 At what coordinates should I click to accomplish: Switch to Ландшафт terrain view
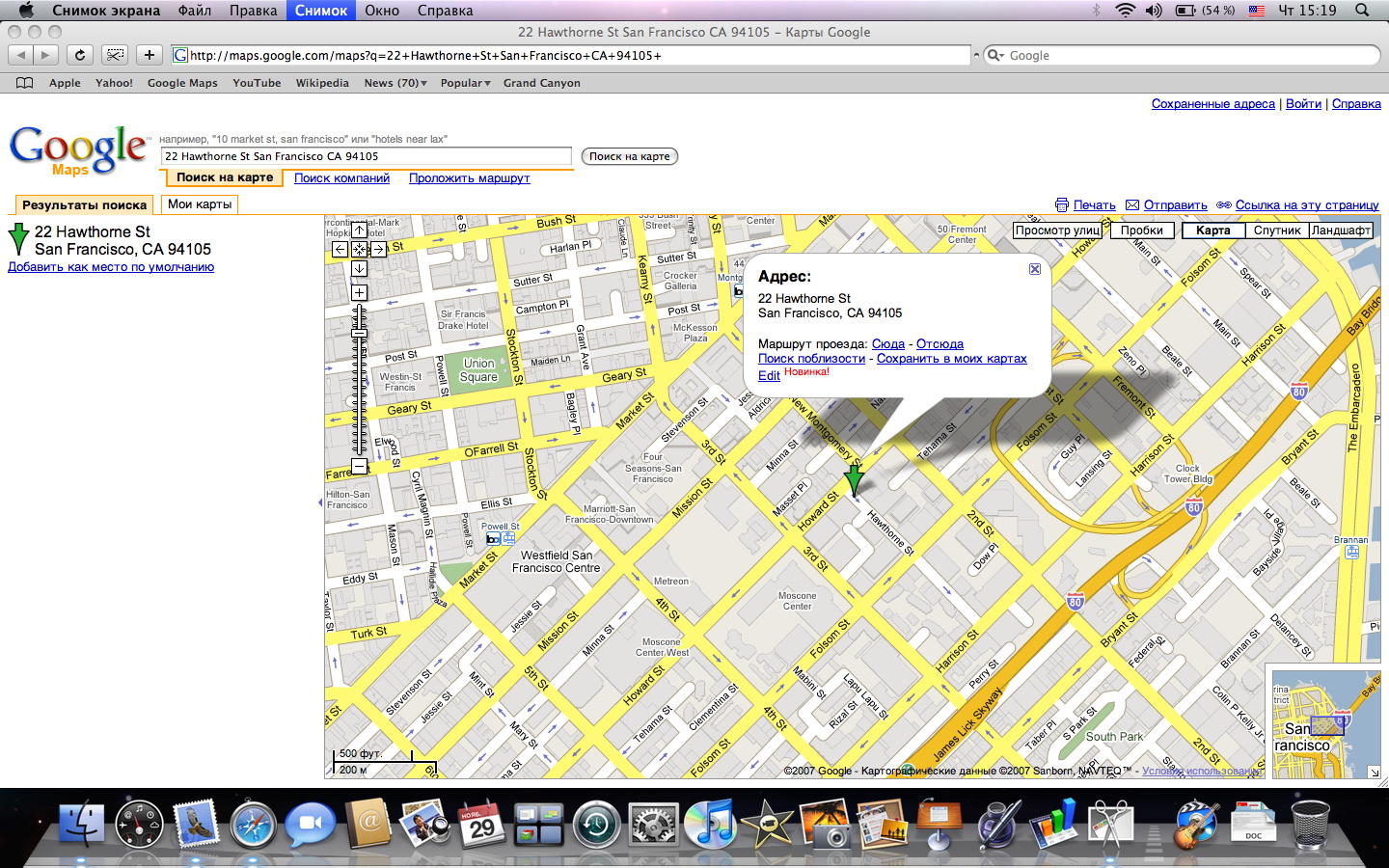click(x=1341, y=231)
